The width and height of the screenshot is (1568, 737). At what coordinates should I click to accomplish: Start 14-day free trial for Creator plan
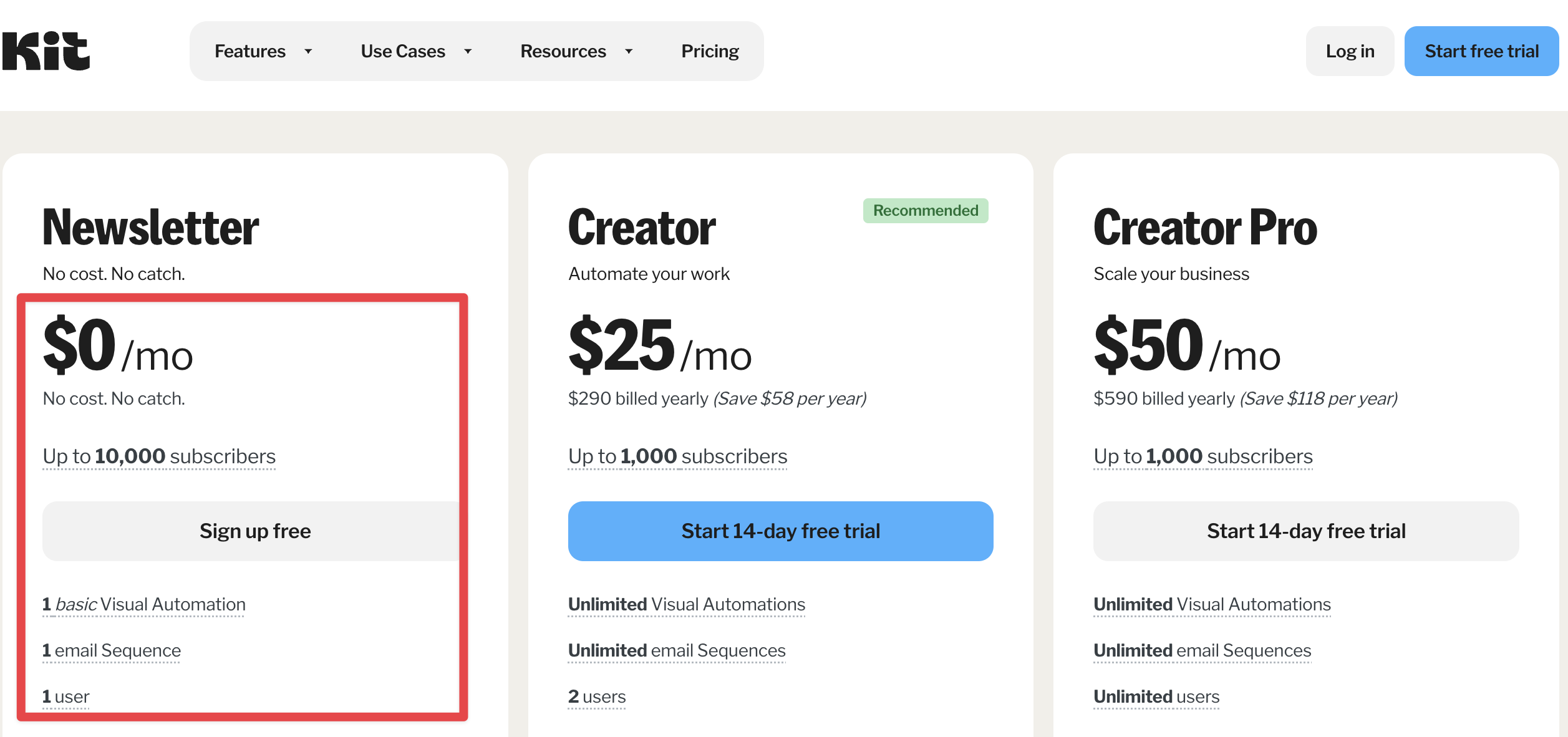coord(780,531)
